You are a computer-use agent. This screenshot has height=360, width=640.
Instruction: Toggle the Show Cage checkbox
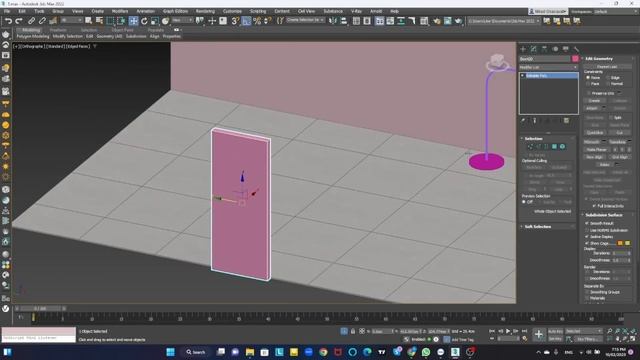click(587, 243)
